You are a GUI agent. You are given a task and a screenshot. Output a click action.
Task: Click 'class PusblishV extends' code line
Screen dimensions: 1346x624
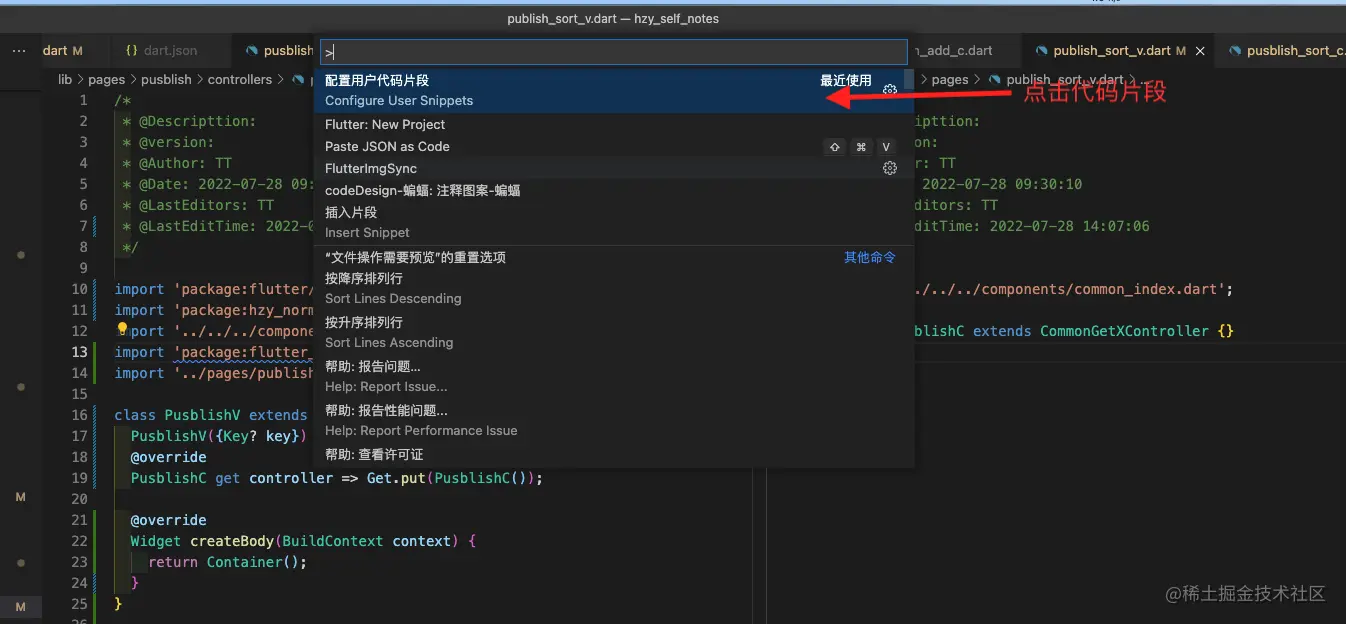point(211,415)
